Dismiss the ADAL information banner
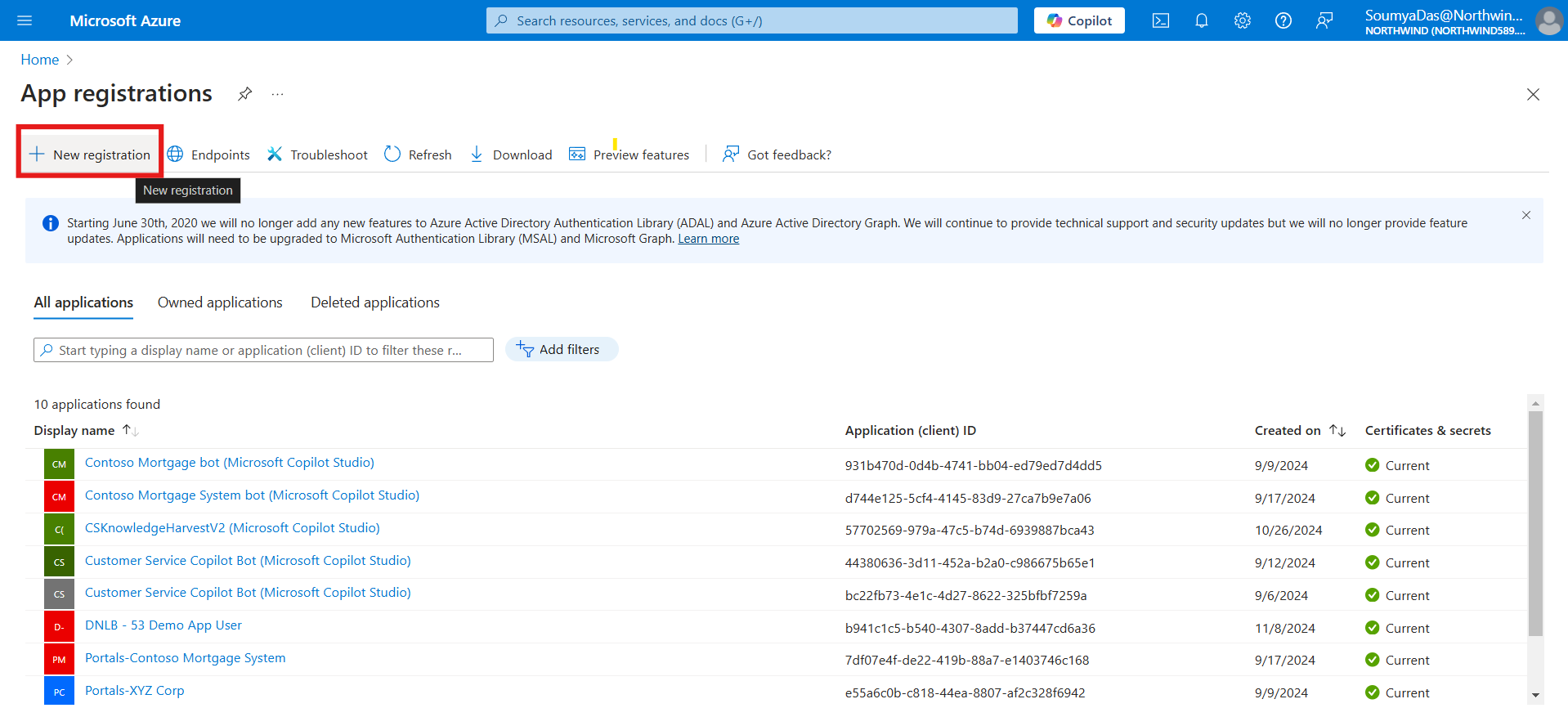This screenshot has width=1568, height=708. coord(1525,215)
